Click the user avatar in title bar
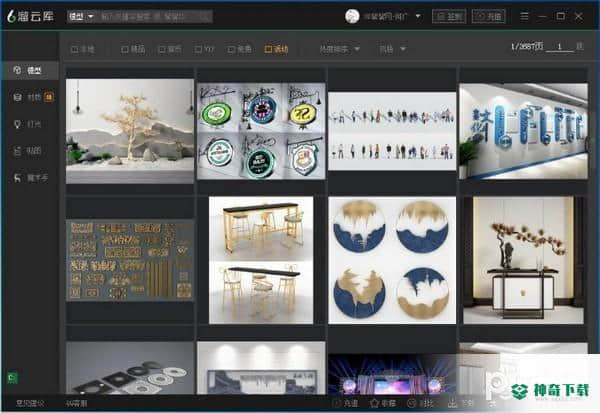The image size is (600, 413). pyautogui.click(x=352, y=16)
